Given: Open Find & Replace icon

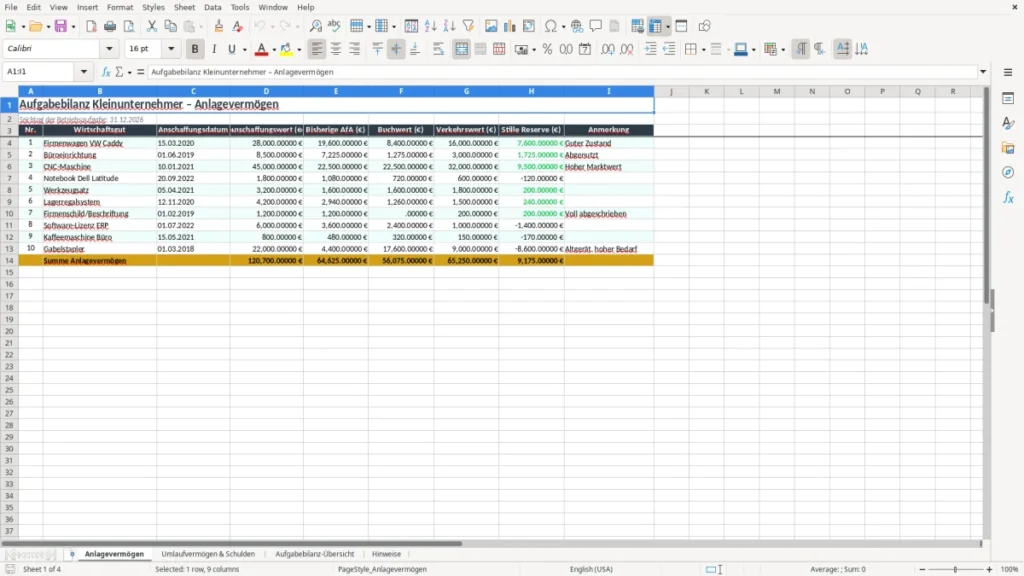Looking at the screenshot, I should click(315, 26).
